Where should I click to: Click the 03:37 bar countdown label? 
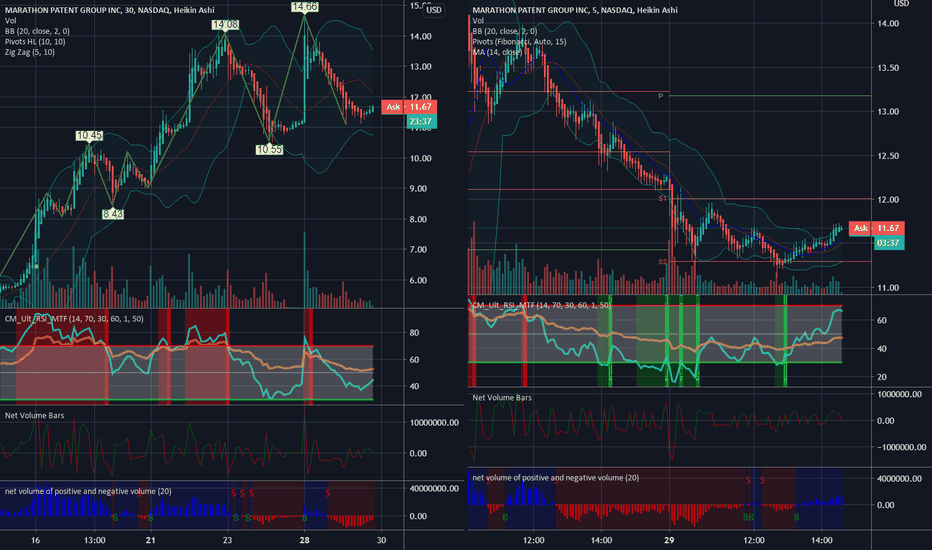coord(889,243)
